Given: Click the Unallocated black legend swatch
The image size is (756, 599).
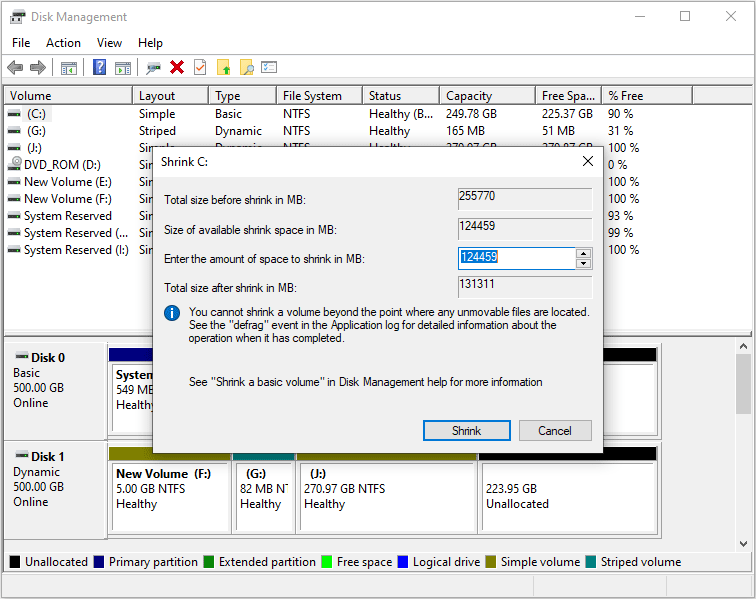Looking at the screenshot, I should (15, 562).
